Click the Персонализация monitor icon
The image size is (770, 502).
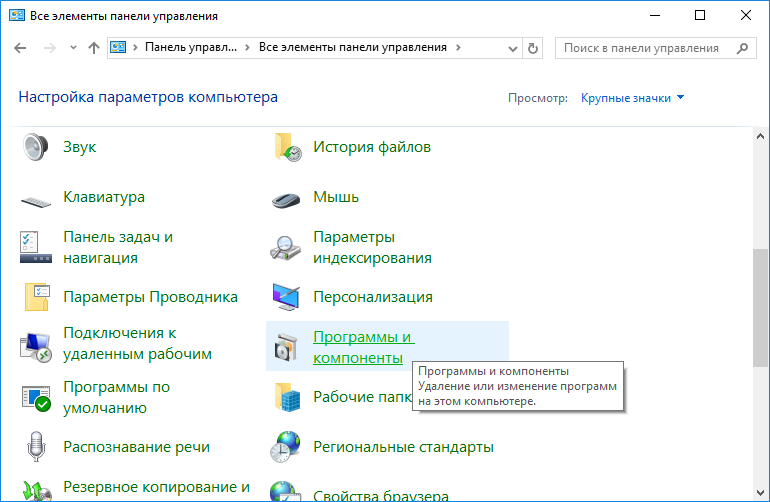[286, 297]
